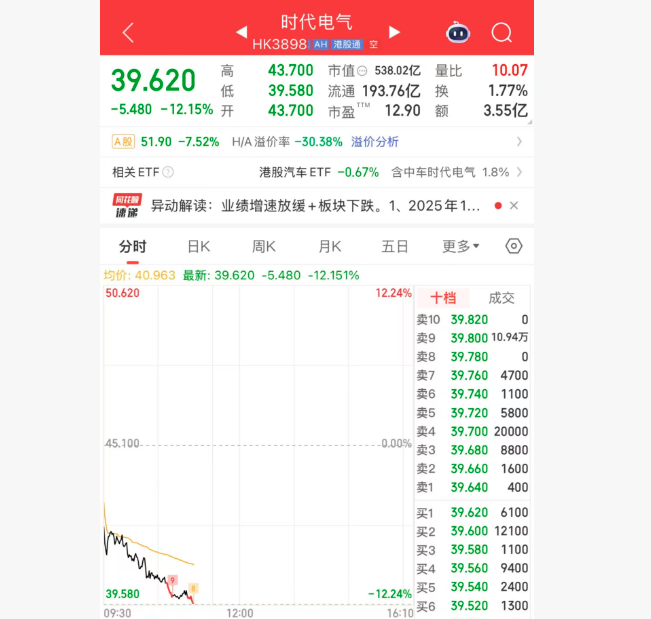Screen dimensions: 651x619
Task: Select the 卖3 39.680 order row
Action: click(472, 450)
